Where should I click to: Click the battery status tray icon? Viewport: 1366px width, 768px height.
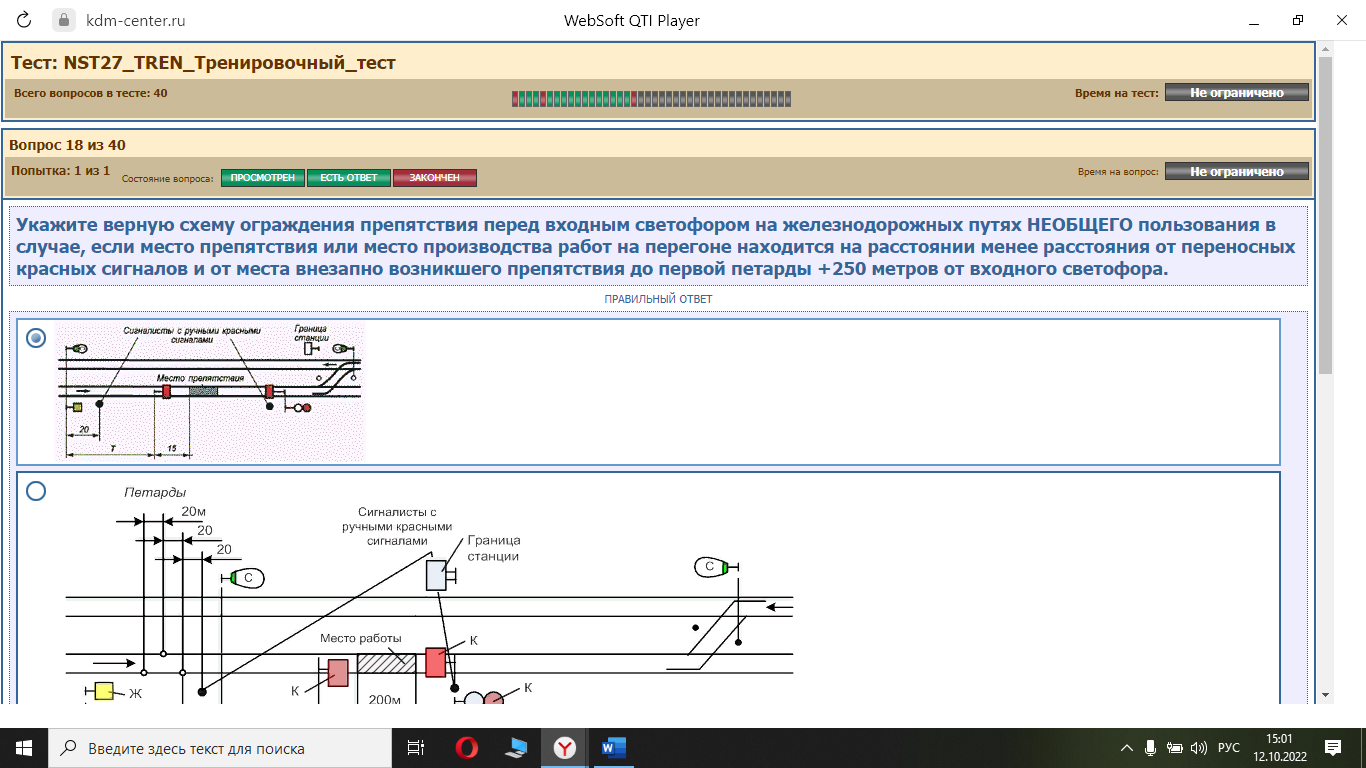pyautogui.click(x=1174, y=748)
